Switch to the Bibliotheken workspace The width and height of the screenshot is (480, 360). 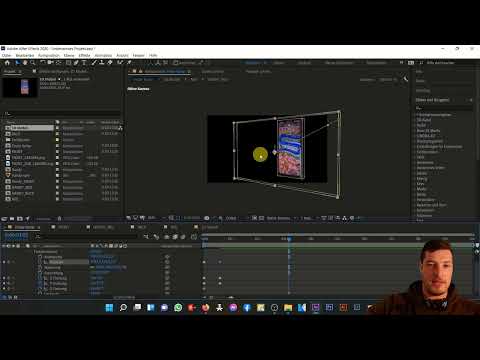pyautogui.click(x=377, y=63)
